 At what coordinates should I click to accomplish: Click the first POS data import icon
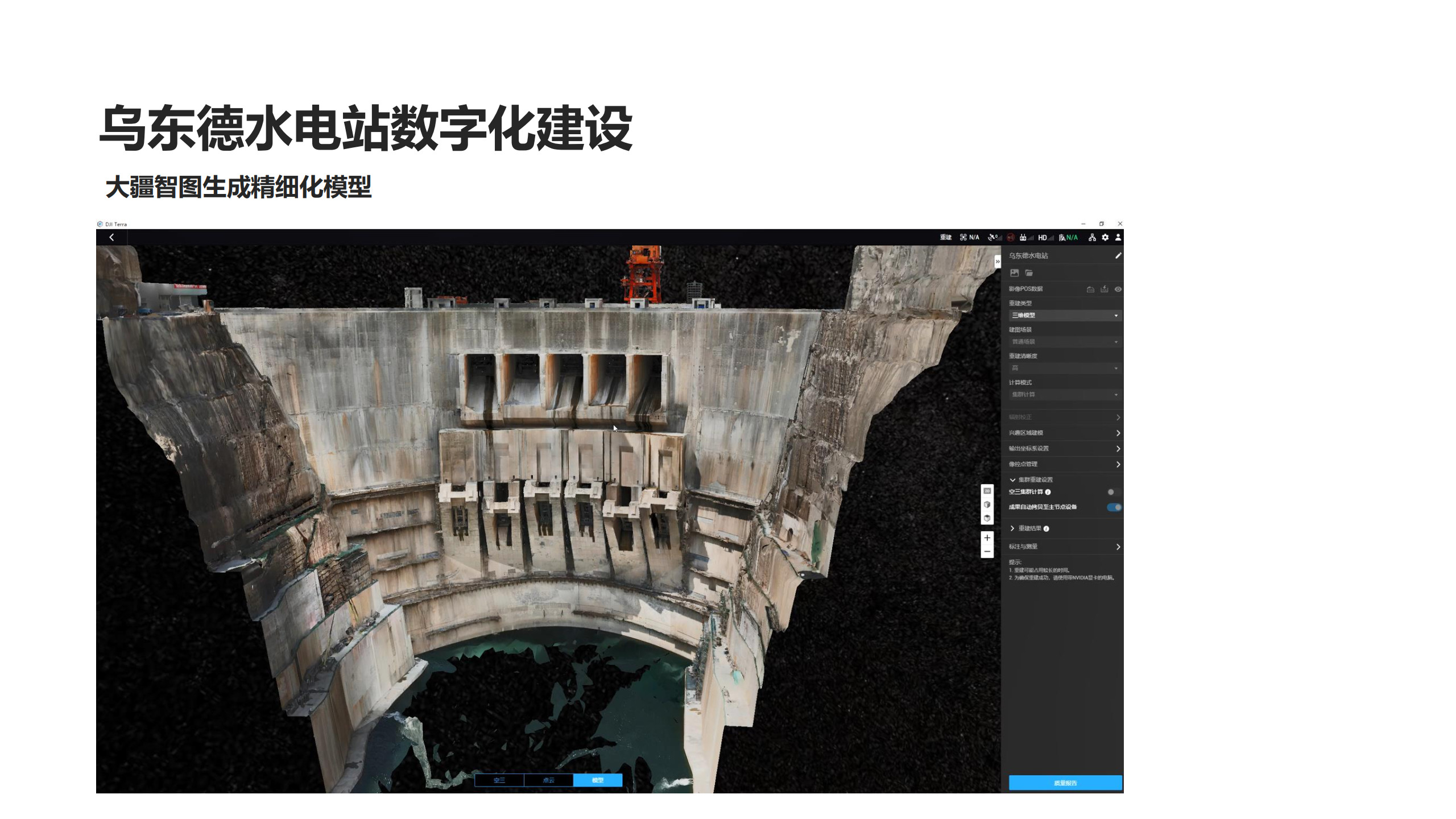pos(1090,289)
